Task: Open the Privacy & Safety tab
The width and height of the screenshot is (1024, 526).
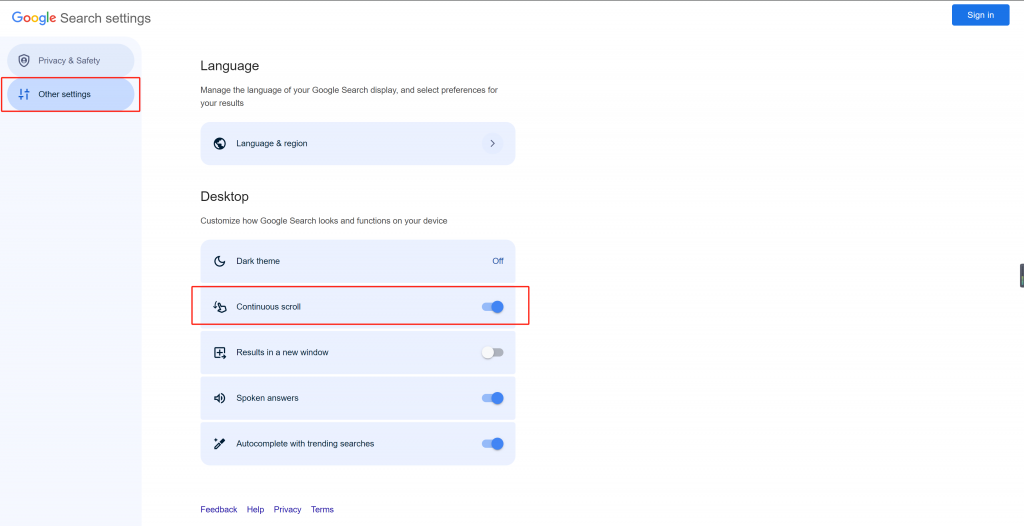Action: click(71, 61)
